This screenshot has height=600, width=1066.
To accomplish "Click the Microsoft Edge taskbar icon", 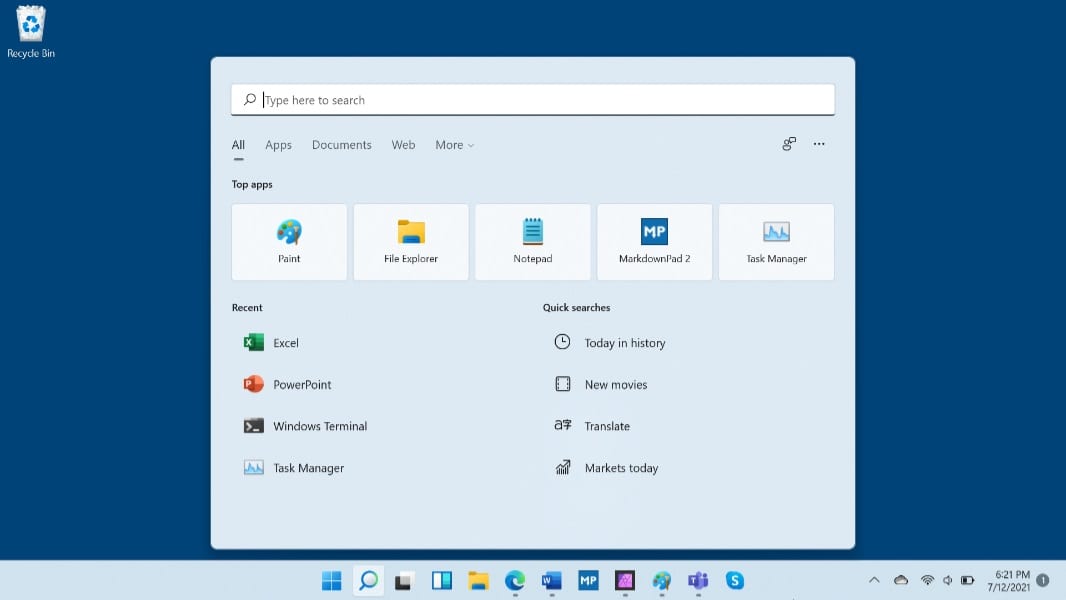I will (x=515, y=580).
